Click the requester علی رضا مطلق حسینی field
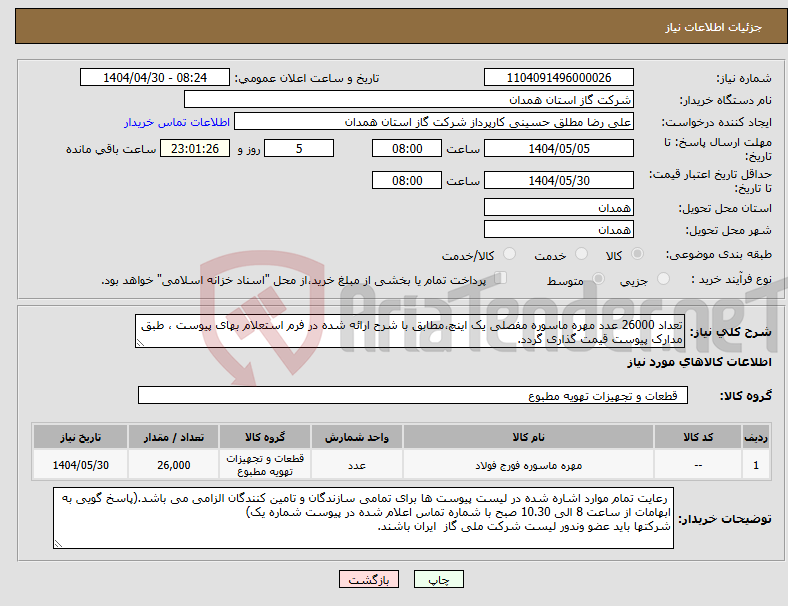Image resolution: width=788 pixels, height=606 pixels. coord(434,122)
